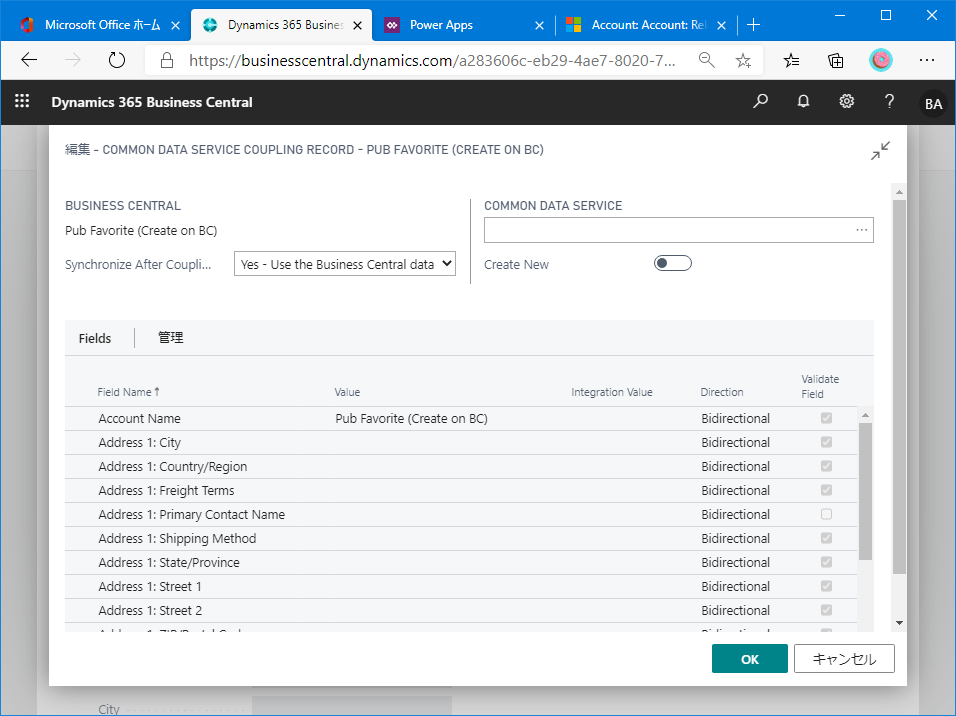The width and height of the screenshot is (956, 716).
Task: Click the Value column header
Action: pyautogui.click(x=347, y=392)
